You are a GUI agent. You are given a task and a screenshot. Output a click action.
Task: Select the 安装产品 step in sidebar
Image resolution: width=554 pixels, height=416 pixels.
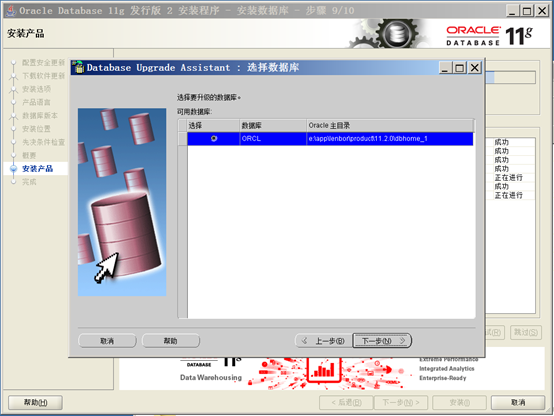pos(37,169)
